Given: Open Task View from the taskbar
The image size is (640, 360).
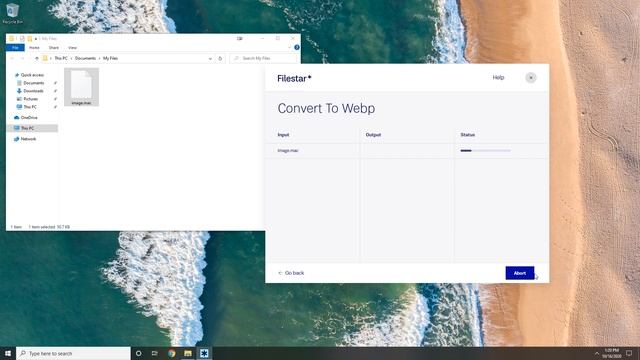Looking at the screenshot, I should click(155, 353).
